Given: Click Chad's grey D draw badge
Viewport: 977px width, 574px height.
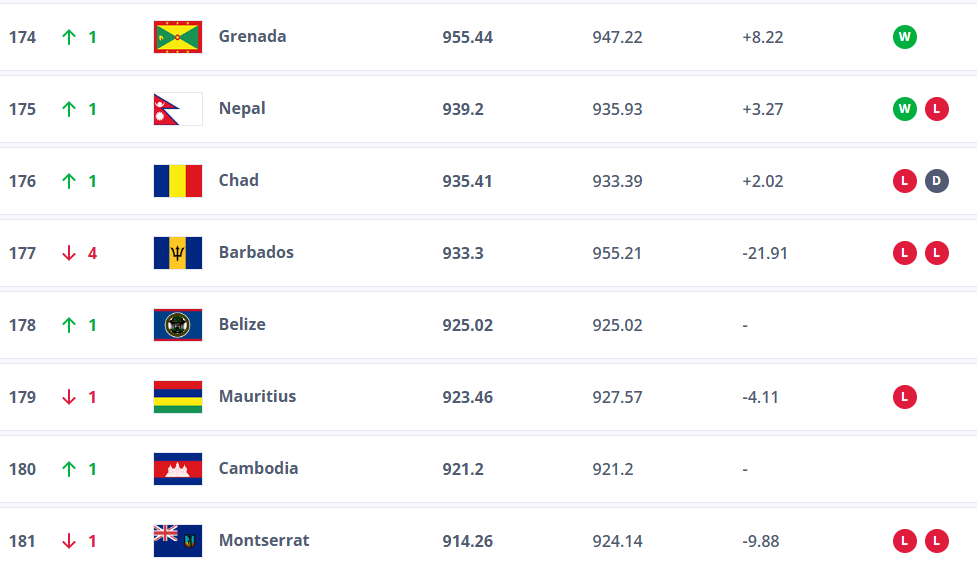Looking at the screenshot, I should (936, 181).
